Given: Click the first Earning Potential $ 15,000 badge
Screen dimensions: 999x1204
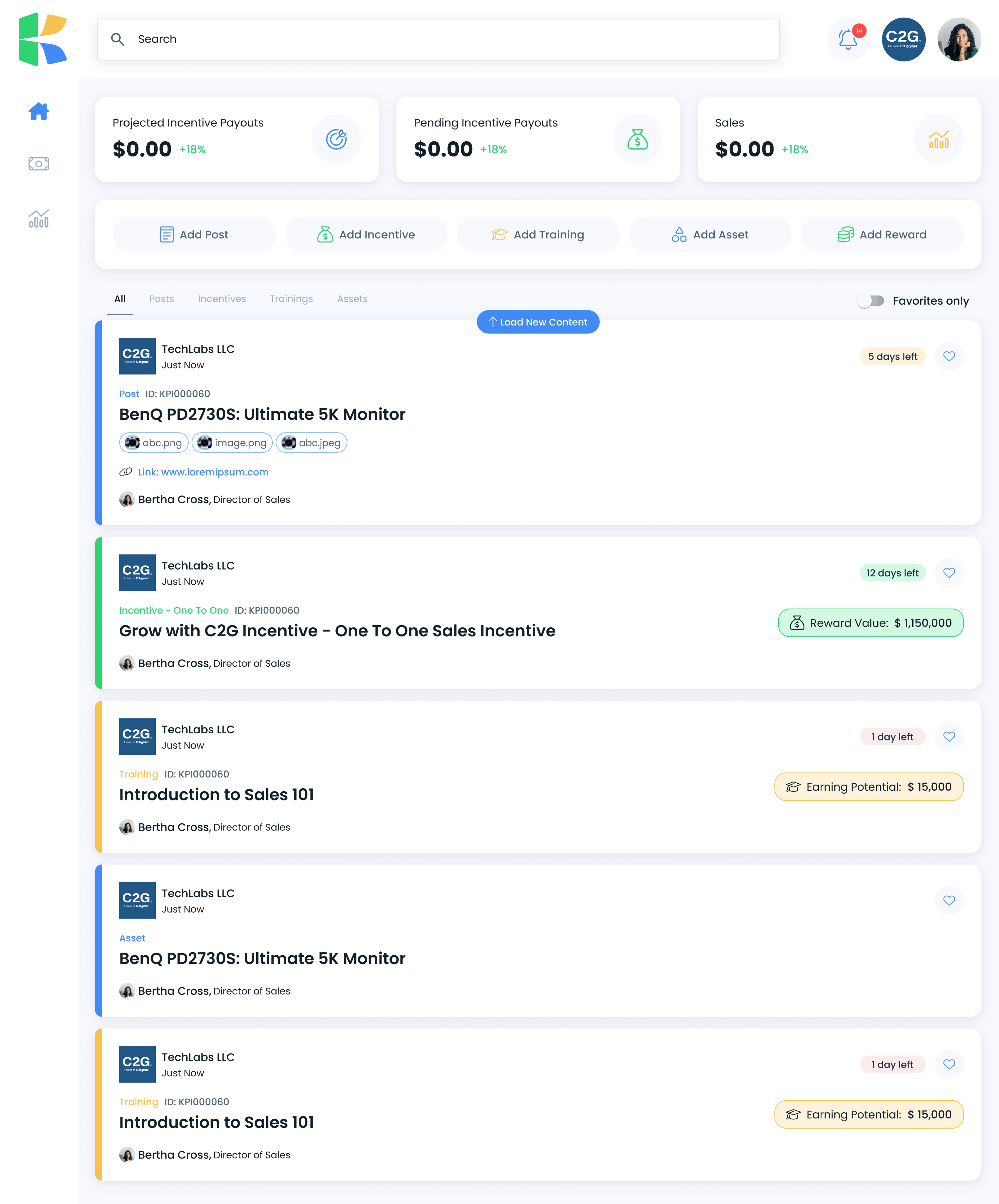Looking at the screenshot, I should [x=869, y=787].
